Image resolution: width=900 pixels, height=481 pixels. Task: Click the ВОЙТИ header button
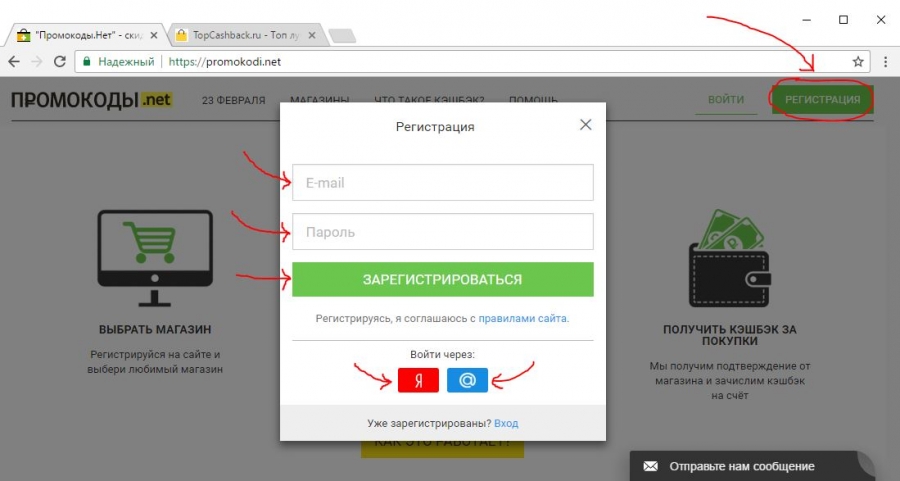click(726, 99)
